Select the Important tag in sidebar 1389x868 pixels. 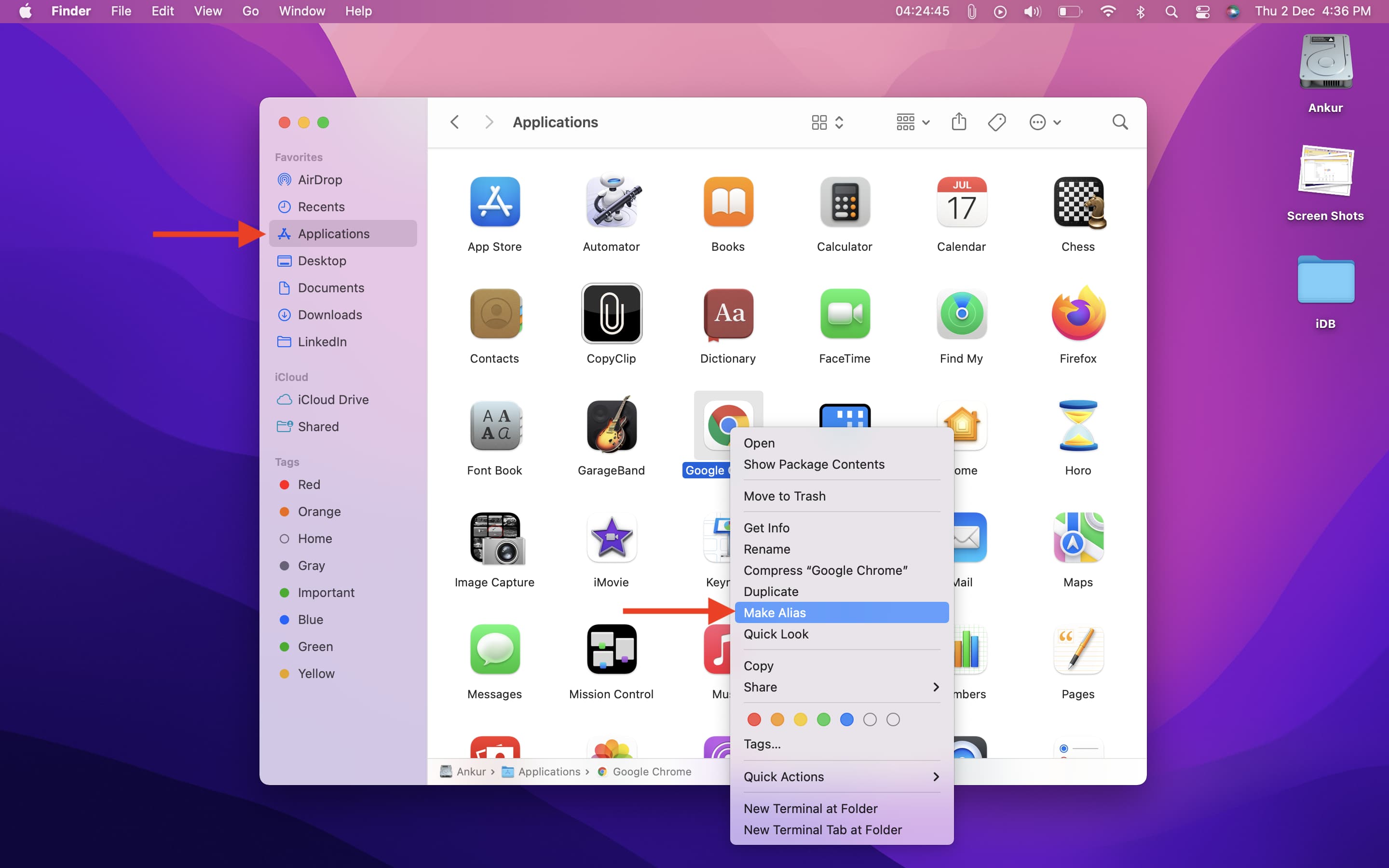[343, 593]
